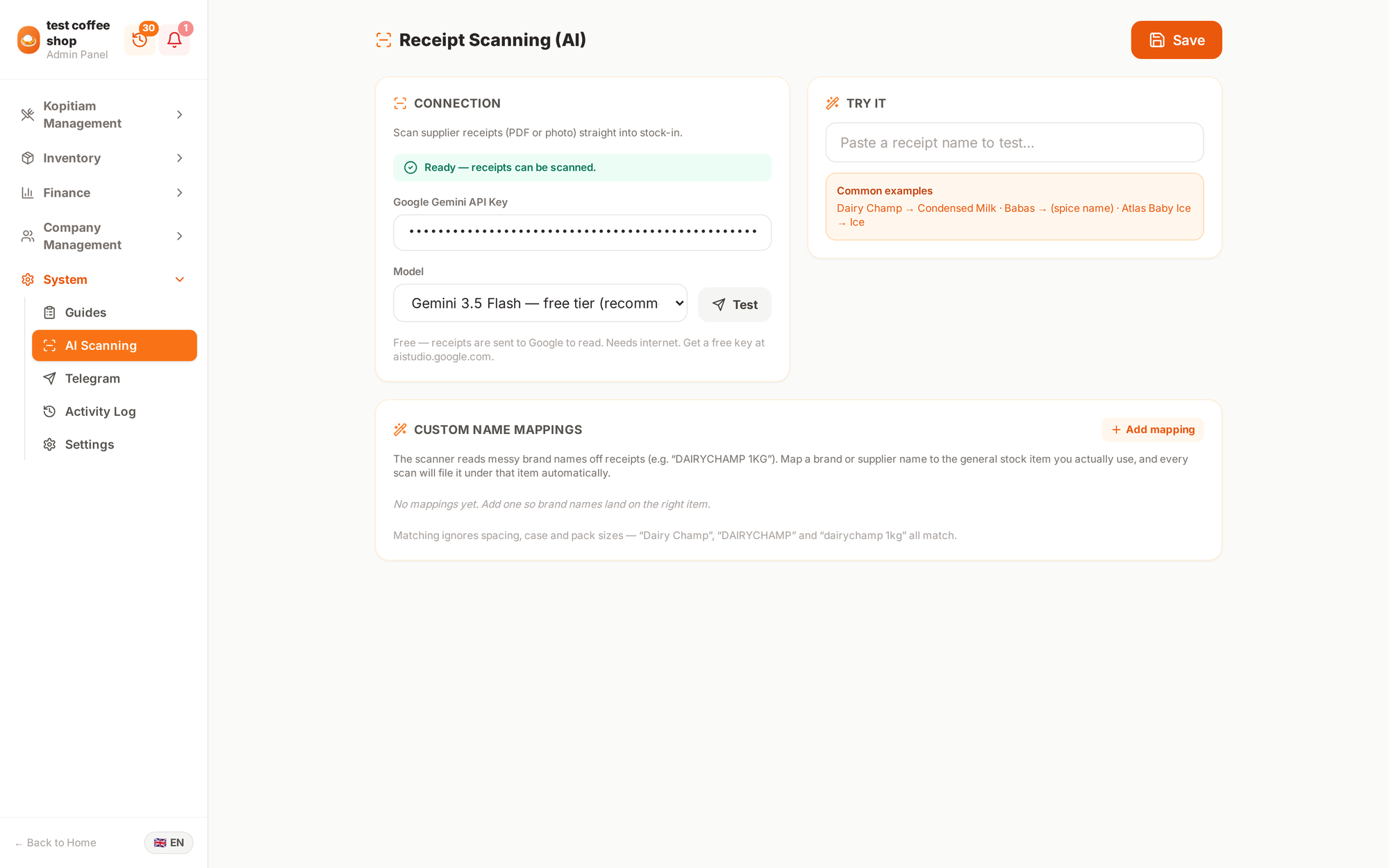Click the Finance bar chart icon
The width and height of the screenshot is (1389, 868).
28,192
